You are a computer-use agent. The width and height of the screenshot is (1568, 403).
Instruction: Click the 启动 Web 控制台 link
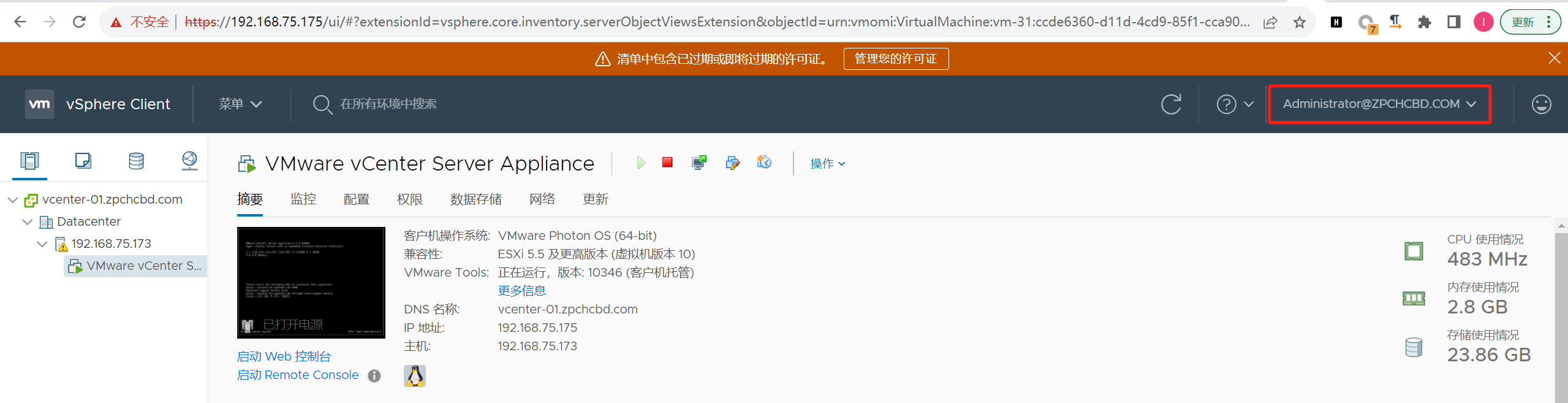tap(284, 356)
